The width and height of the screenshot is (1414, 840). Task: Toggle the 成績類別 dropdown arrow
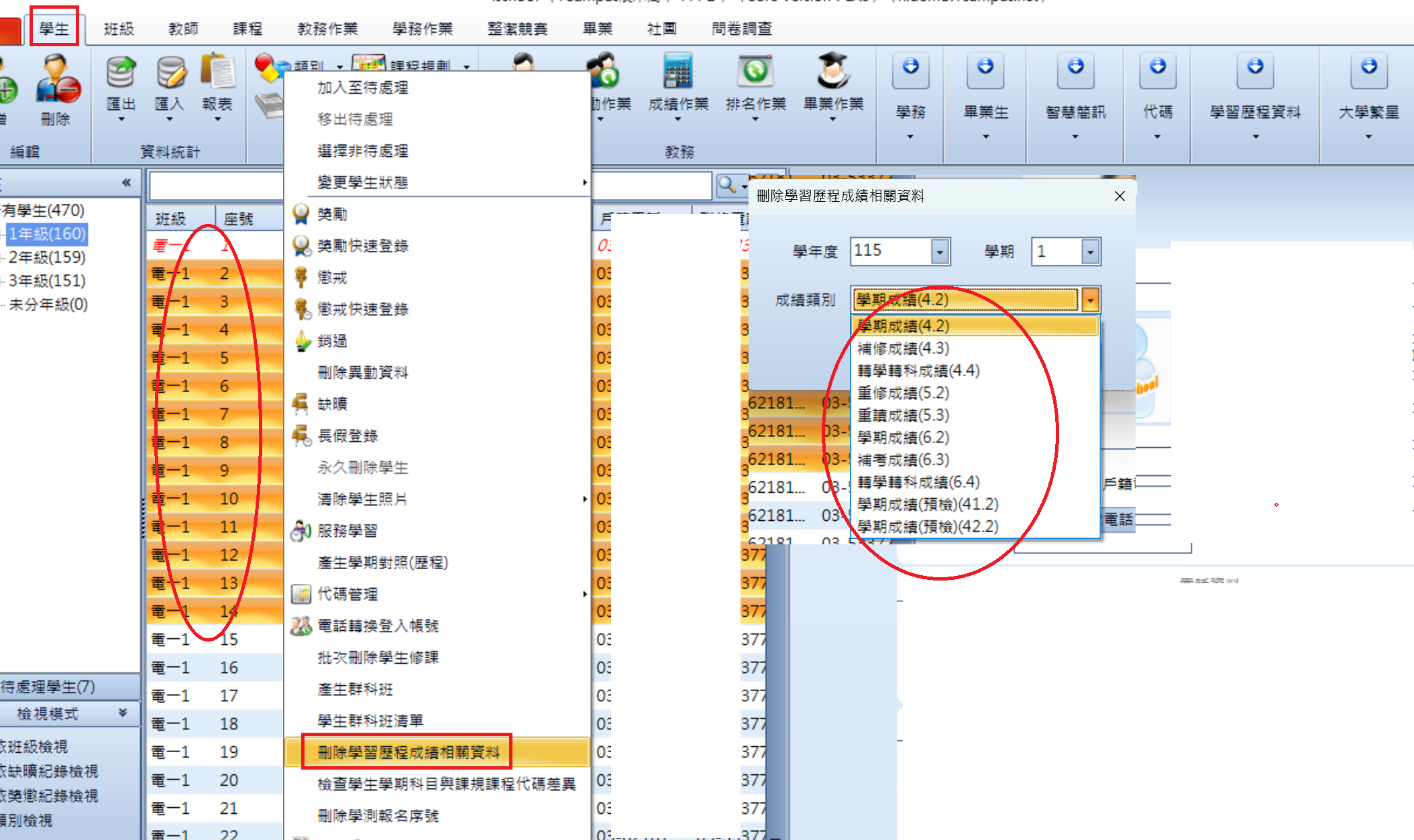(1090, 300)
